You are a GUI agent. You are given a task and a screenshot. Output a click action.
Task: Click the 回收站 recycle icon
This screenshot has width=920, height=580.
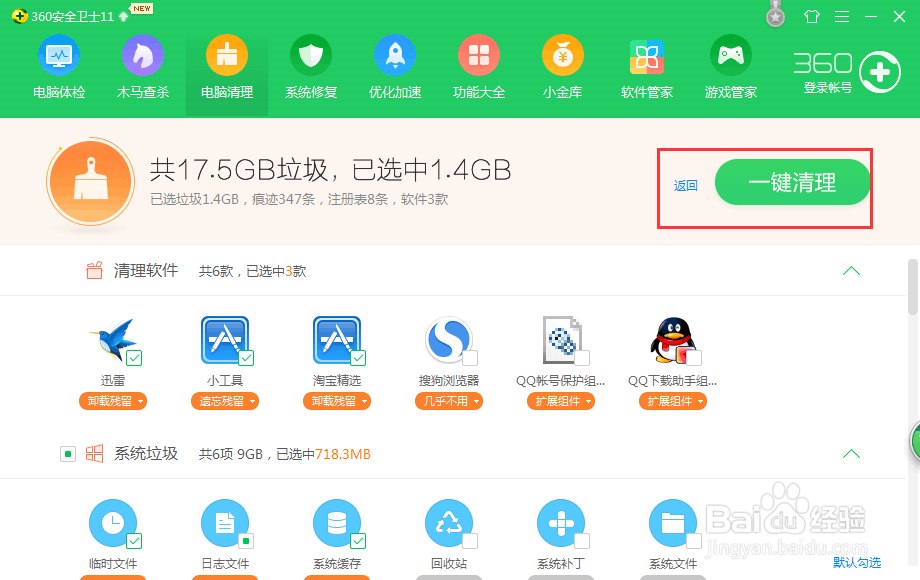click(449, 523)
